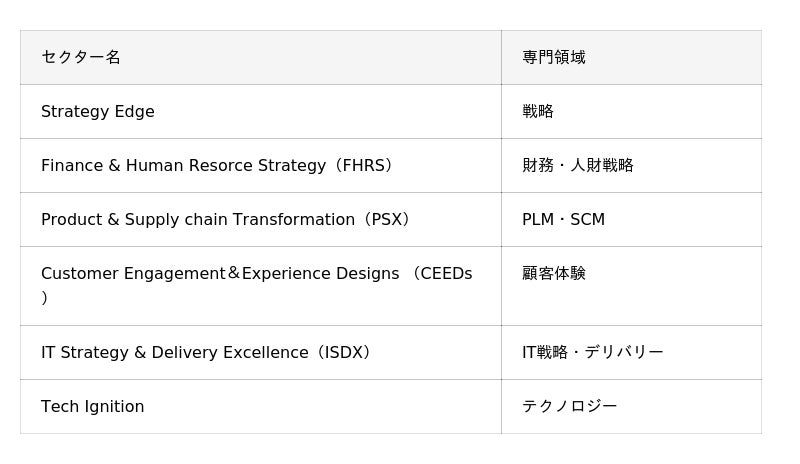Click the 専門領域 column header
This screenshot has width=800, height=464.
[554, 57]
